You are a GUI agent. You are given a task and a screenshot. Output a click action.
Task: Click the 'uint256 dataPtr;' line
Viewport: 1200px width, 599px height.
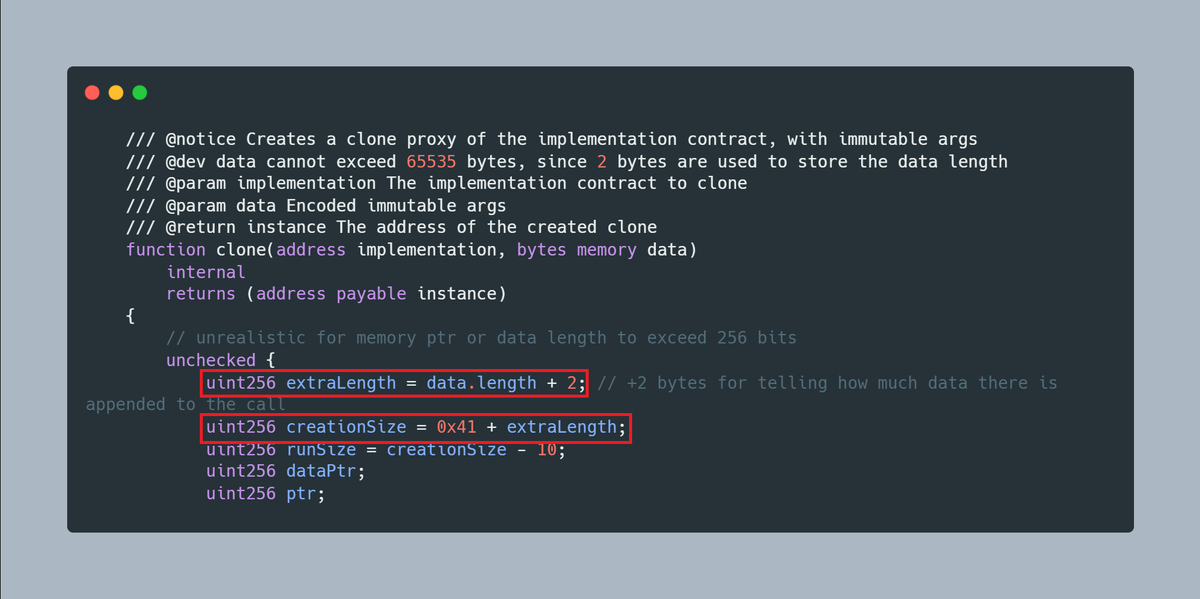[x=286, y=471]
